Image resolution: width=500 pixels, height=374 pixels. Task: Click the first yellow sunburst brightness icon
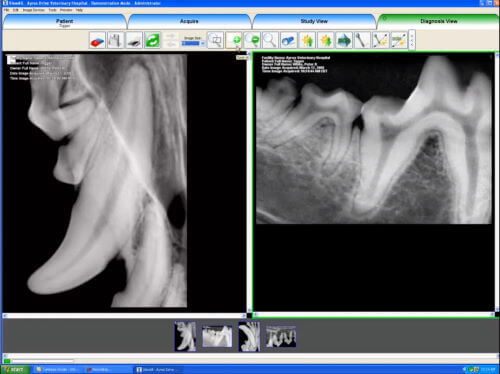pyautogui.click(x=307, y=40)
